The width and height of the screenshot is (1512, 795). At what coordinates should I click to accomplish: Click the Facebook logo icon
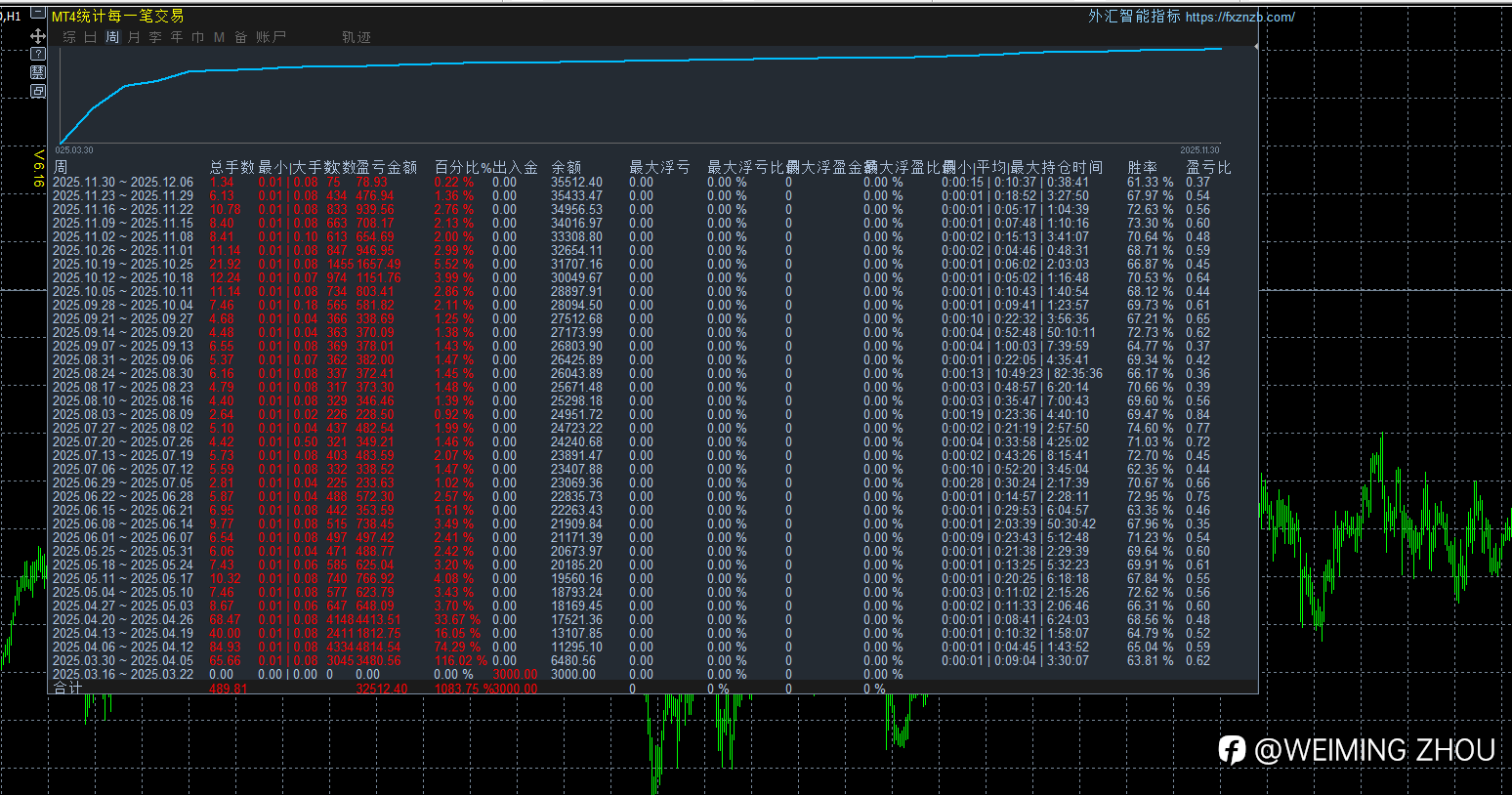click(x=1232, y=750)
